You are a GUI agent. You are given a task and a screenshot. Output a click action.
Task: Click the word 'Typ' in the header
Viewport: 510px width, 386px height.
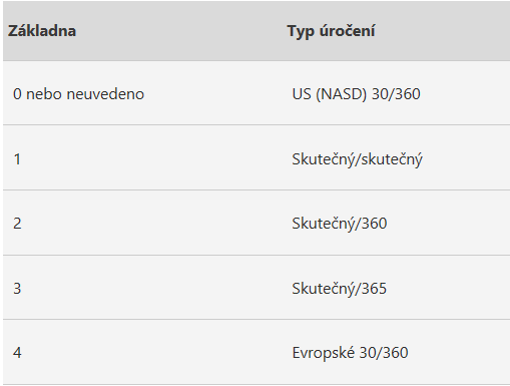pos(301,32)
